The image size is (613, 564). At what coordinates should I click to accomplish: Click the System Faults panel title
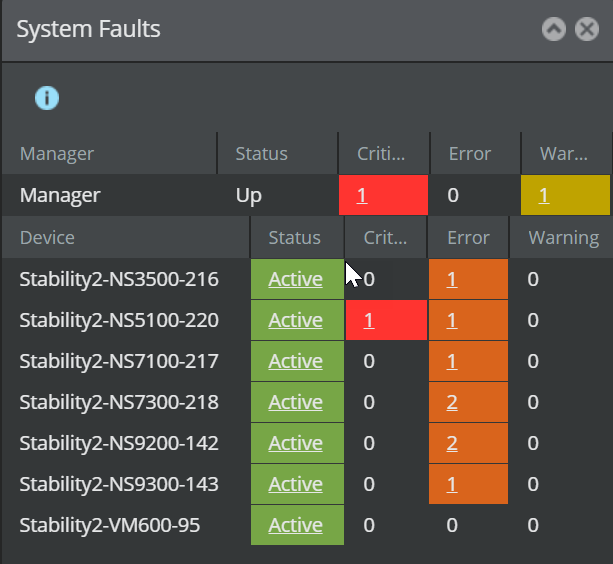tap(88, 29)
